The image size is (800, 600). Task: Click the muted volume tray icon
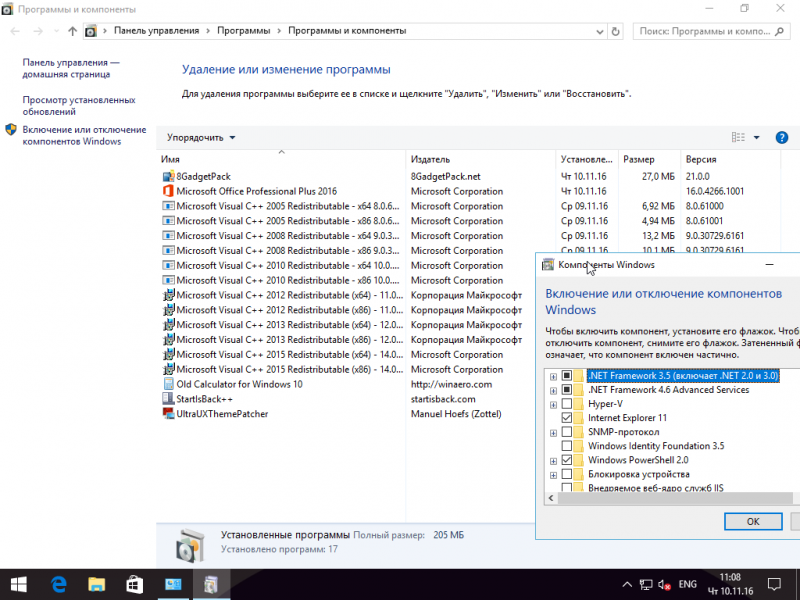(664, 585)
